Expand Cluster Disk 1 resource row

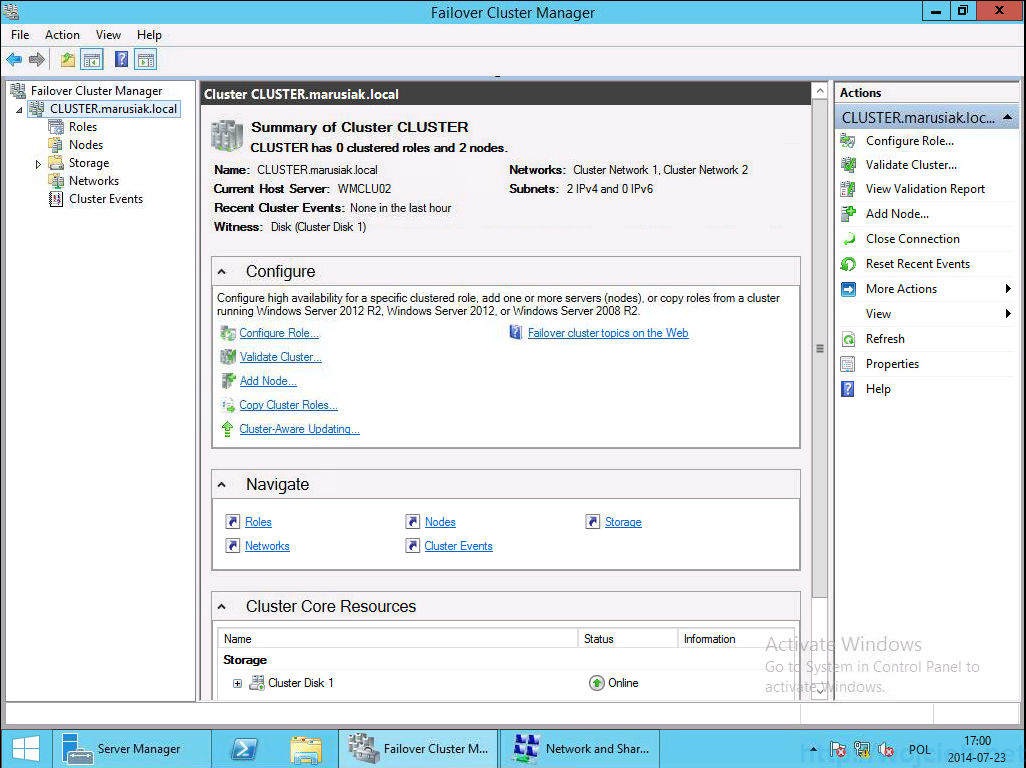238,684
